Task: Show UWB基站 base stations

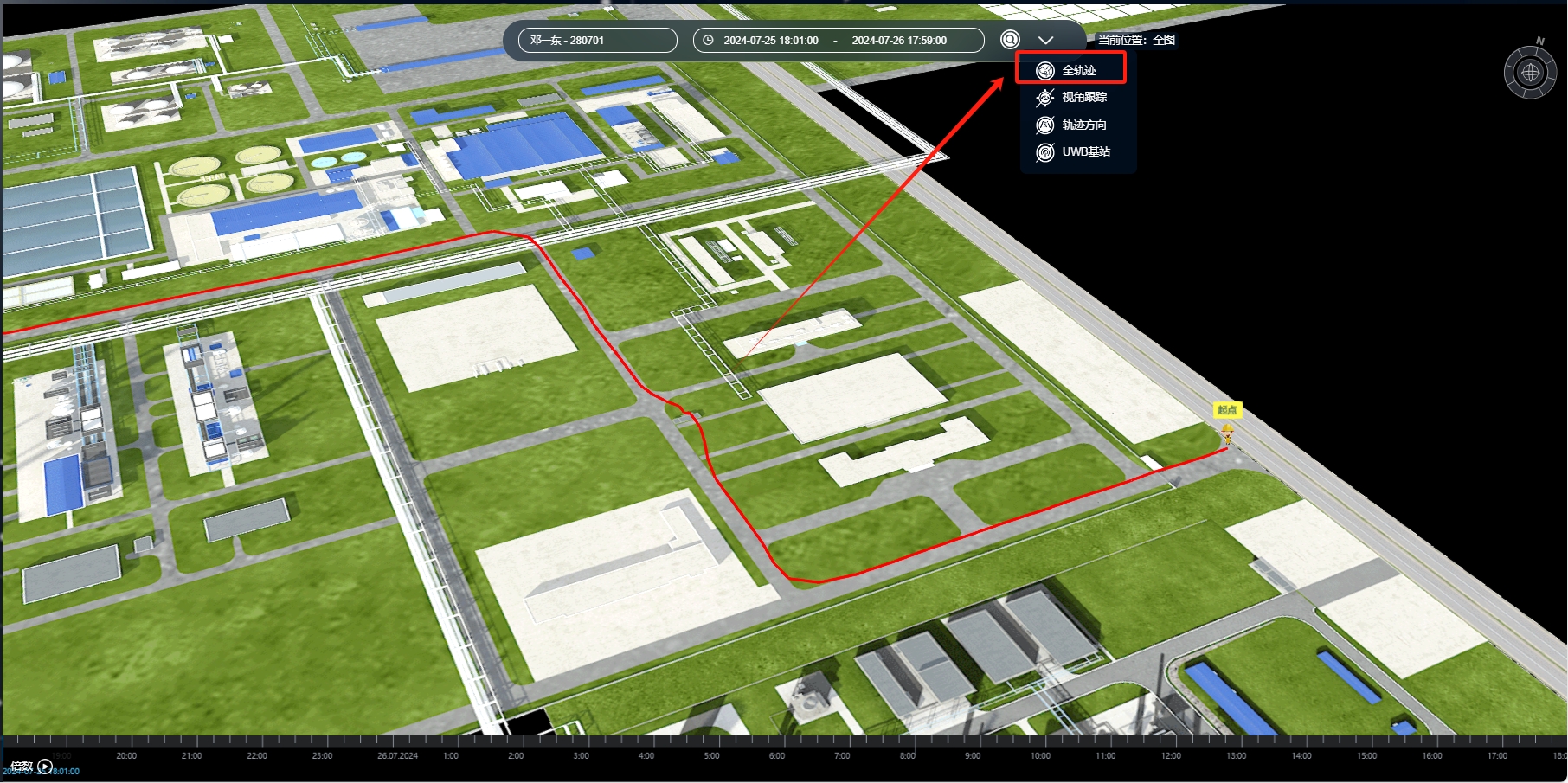Action: 1085,151
